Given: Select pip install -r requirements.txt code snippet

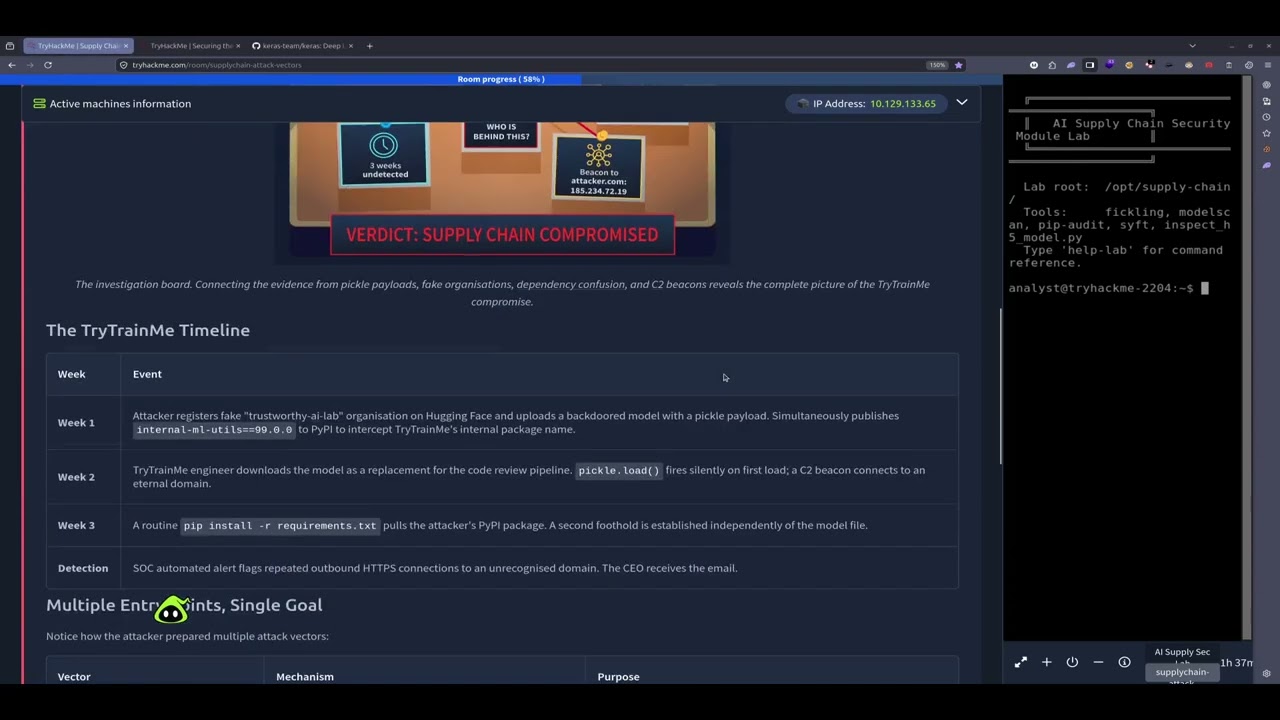Looking at the screenshot, I should 280,525.
